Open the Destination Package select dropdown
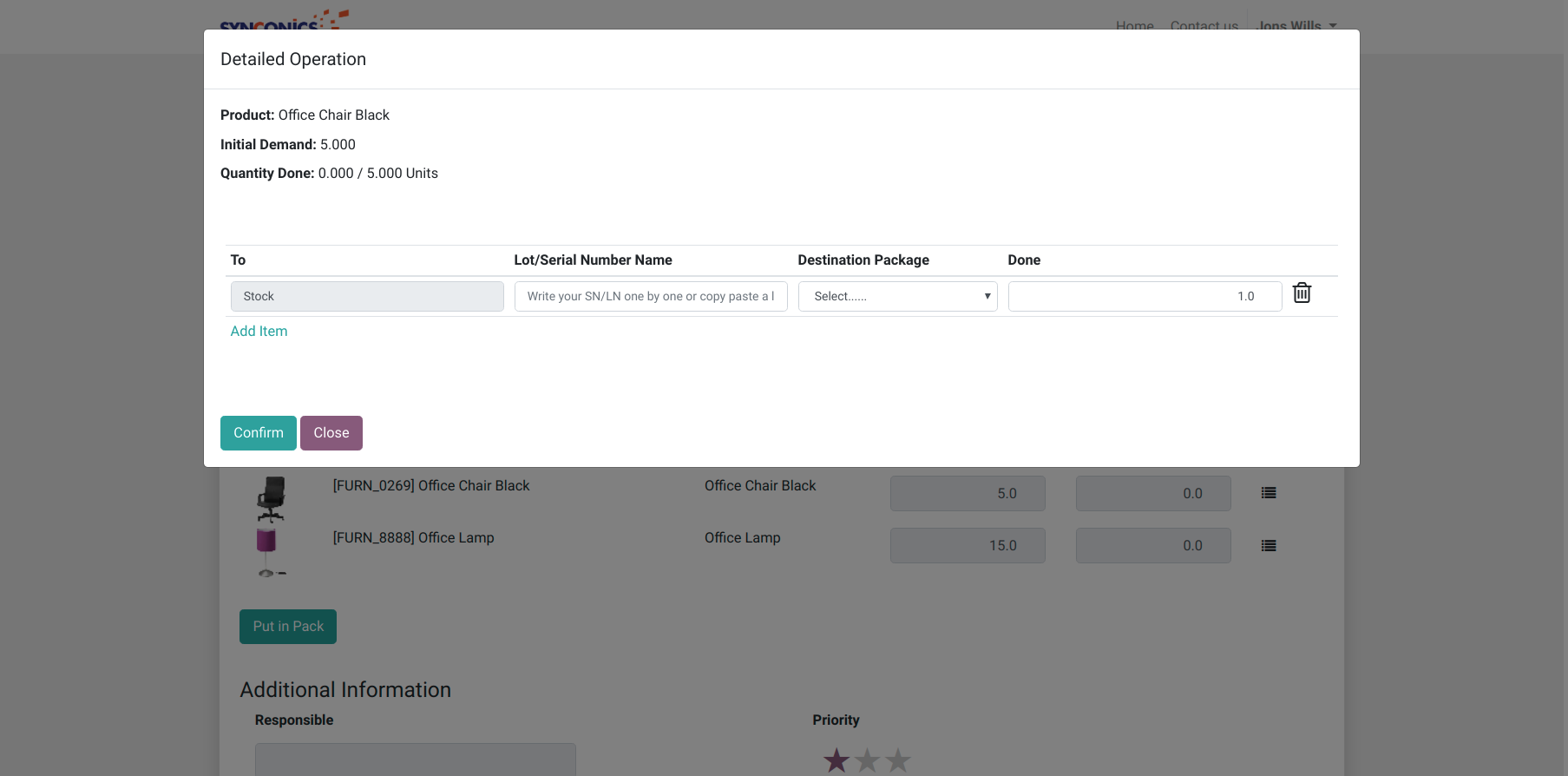 [897, 297]
